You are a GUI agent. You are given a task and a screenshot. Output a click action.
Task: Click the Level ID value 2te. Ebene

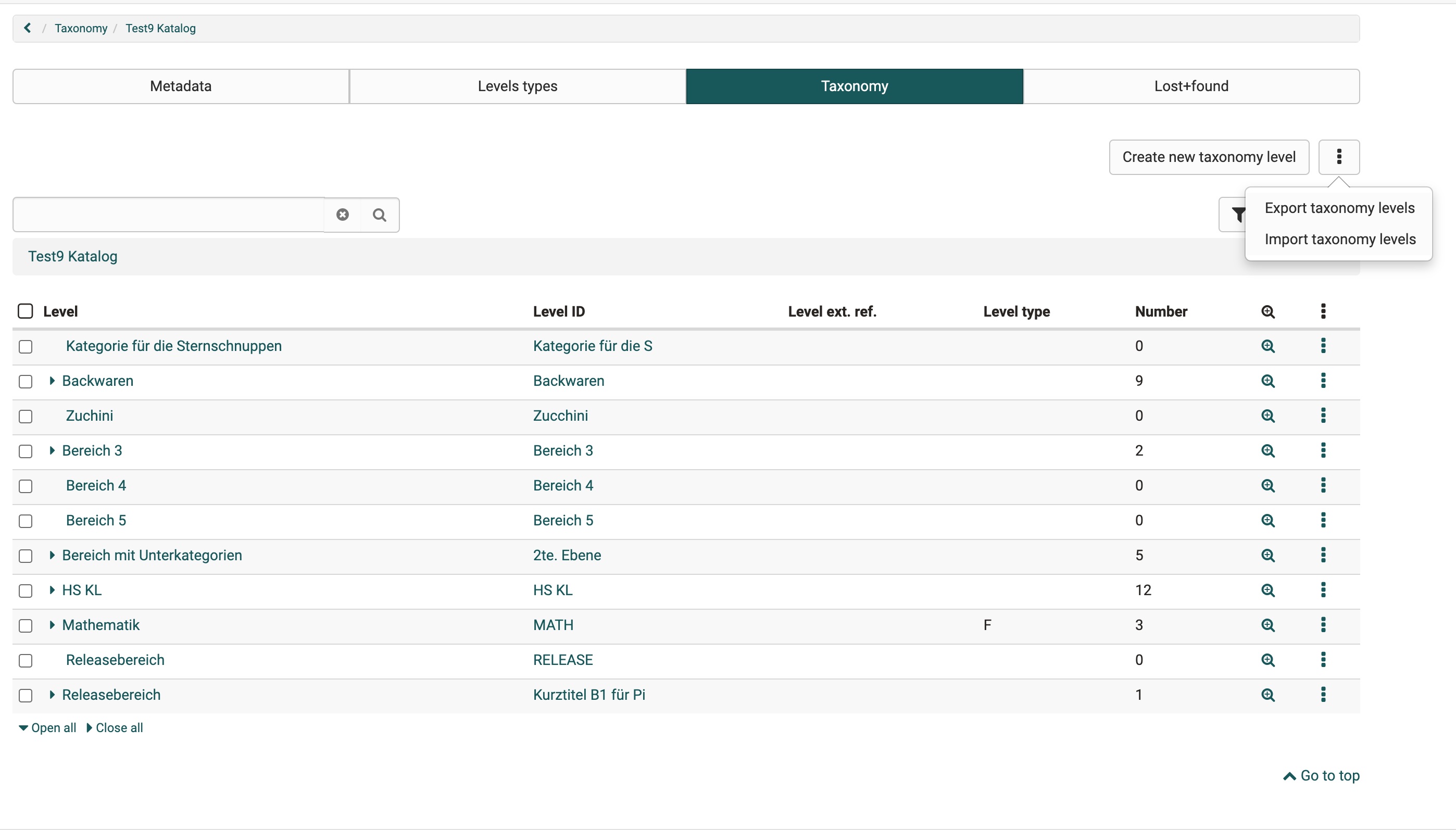pyautogui.click(x=567, y=555)
